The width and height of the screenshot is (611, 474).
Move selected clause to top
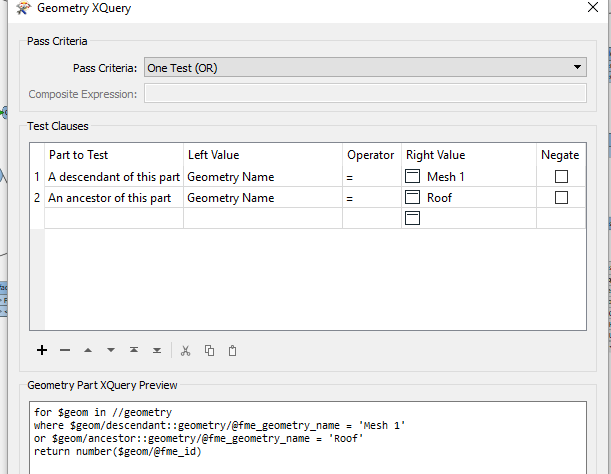tap(134, 350)
